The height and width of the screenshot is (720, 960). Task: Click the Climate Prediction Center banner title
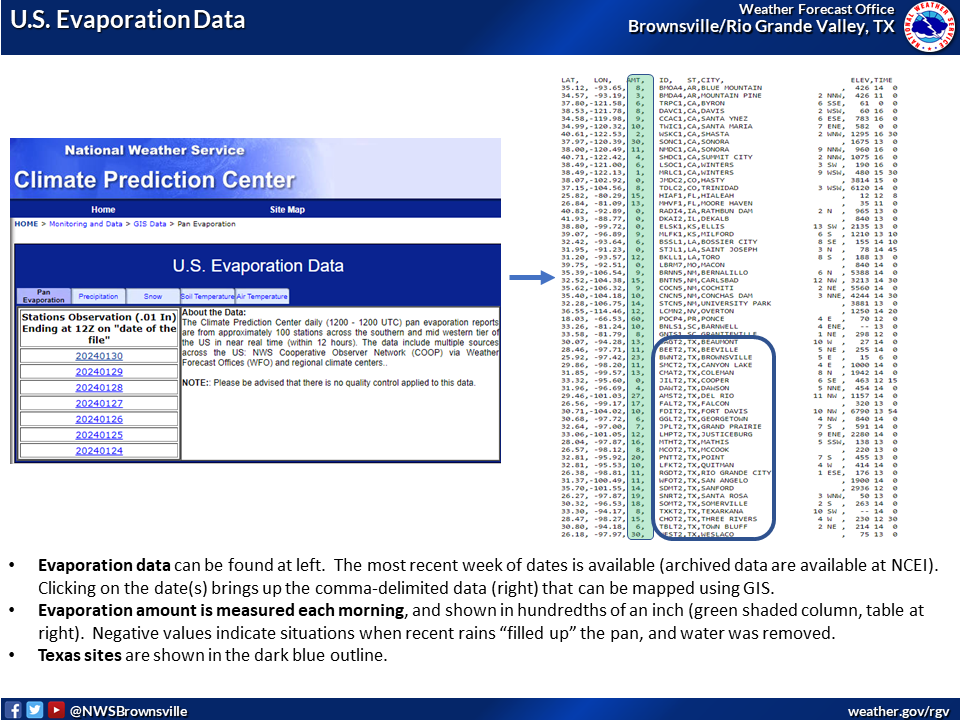click(154, 180)
